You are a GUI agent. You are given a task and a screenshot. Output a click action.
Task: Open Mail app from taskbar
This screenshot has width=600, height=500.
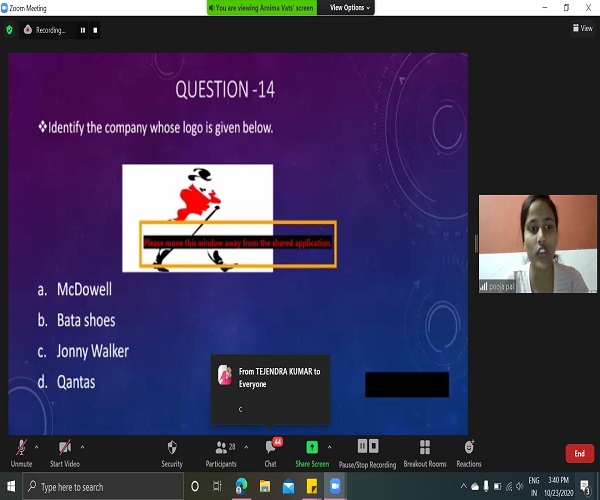click(289, 486)
